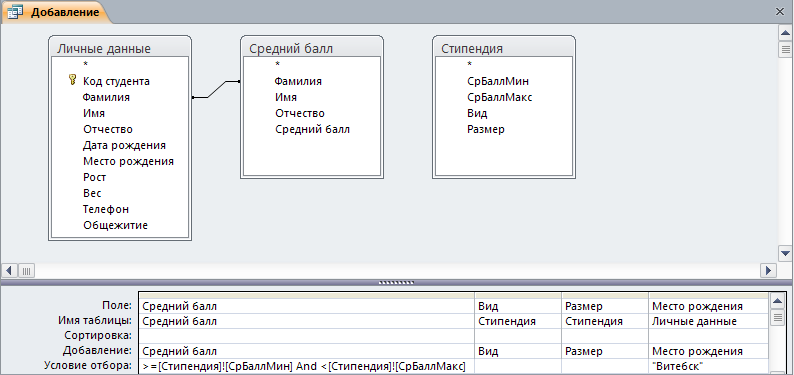
Task: Click scroll up arrow of table pane
Action: point(785,33)
